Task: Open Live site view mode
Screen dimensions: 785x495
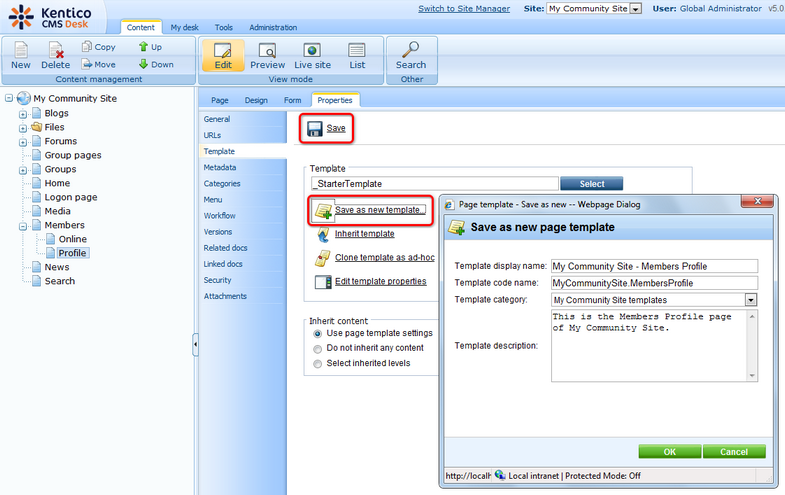Action: 312,50
